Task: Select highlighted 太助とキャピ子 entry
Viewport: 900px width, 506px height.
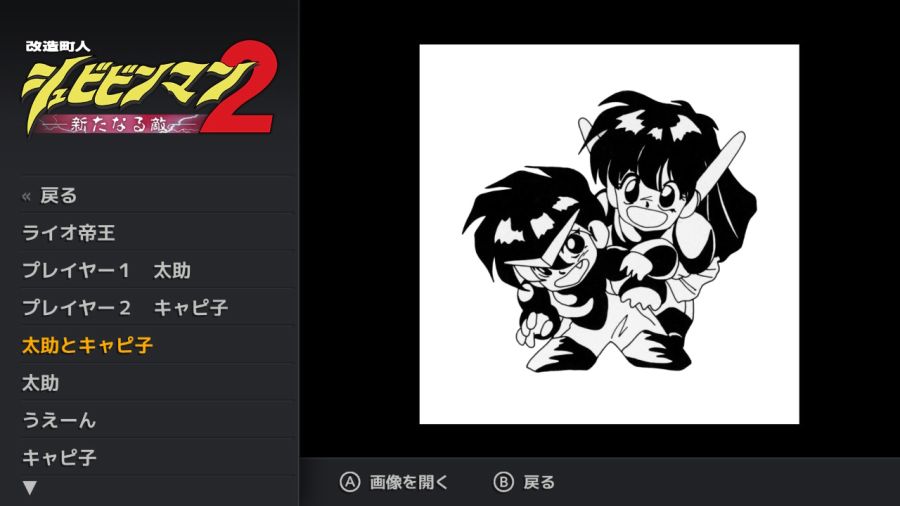Action: click(x=157, y=345)
